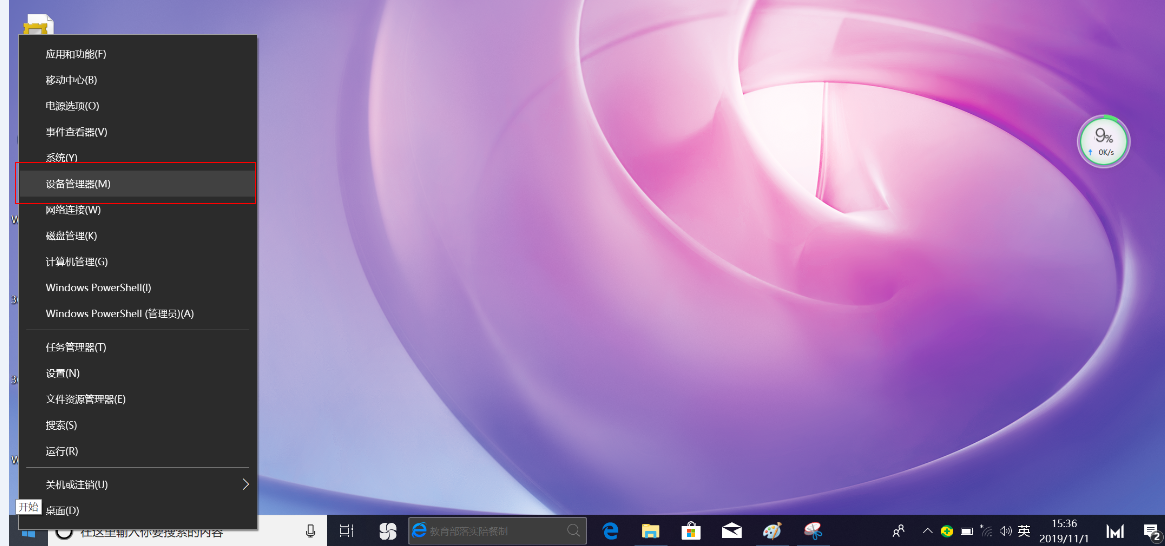Expand the 关机或注销 submenu

(245, 485)
